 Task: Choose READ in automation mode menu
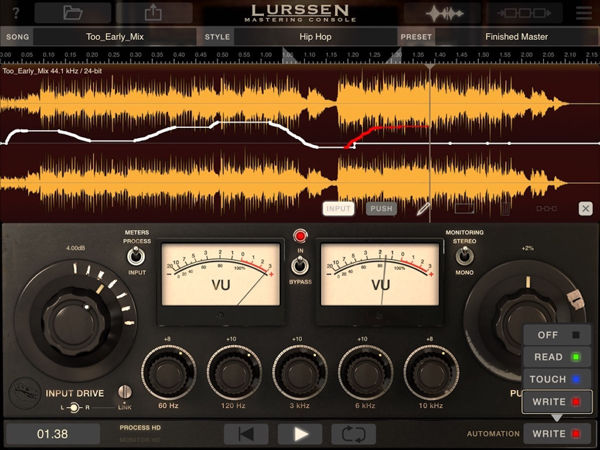(558, 357)
